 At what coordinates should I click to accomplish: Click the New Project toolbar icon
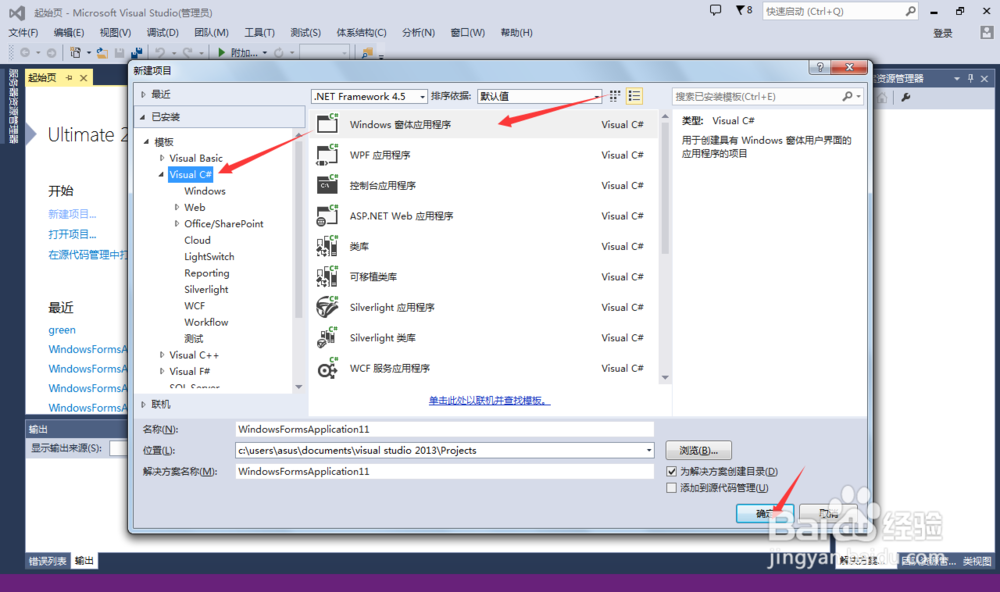pyautogui.click(x=76, y=53)
